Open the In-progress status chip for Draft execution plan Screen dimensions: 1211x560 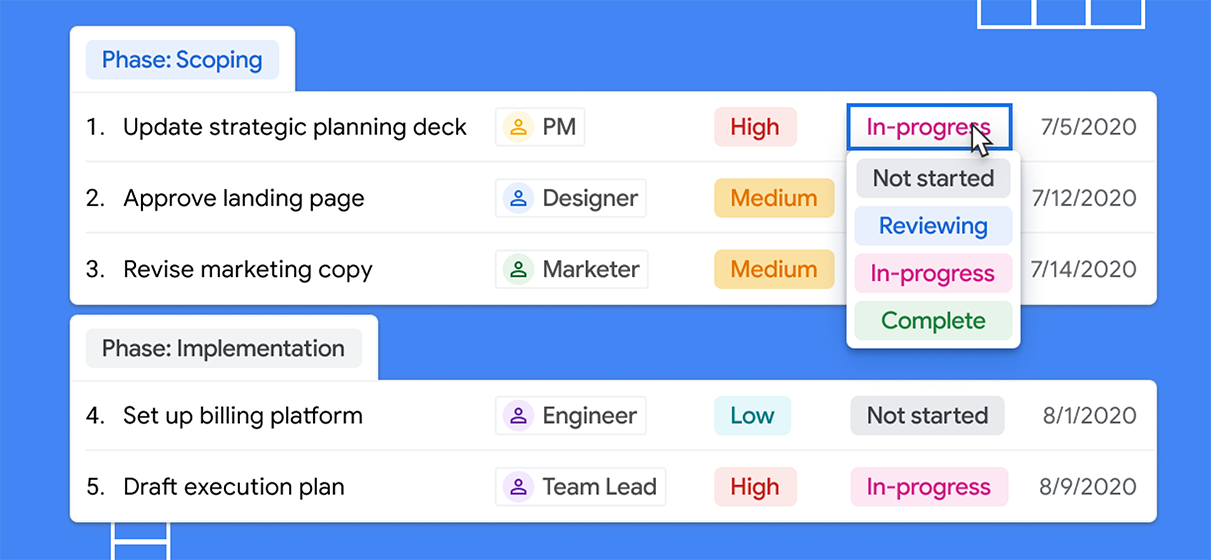929,487
